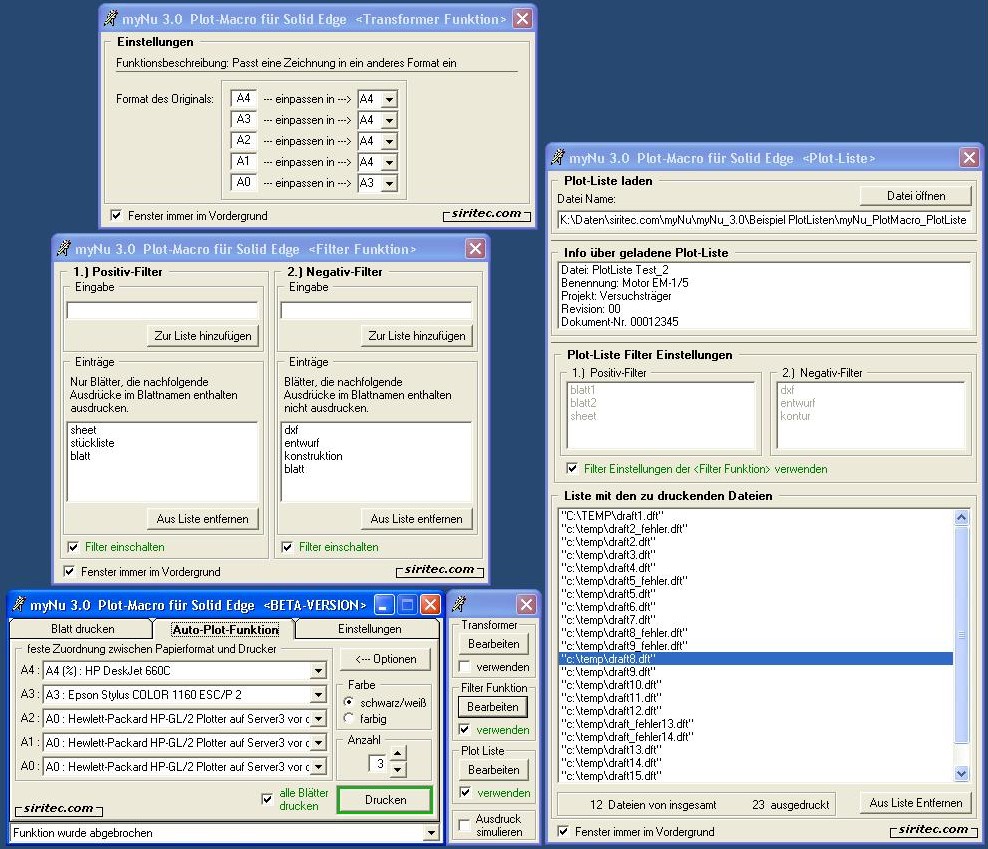
Task: Click 'Aus Liste entfernen' under Positiv-Filter
Action: pos(203,519)
